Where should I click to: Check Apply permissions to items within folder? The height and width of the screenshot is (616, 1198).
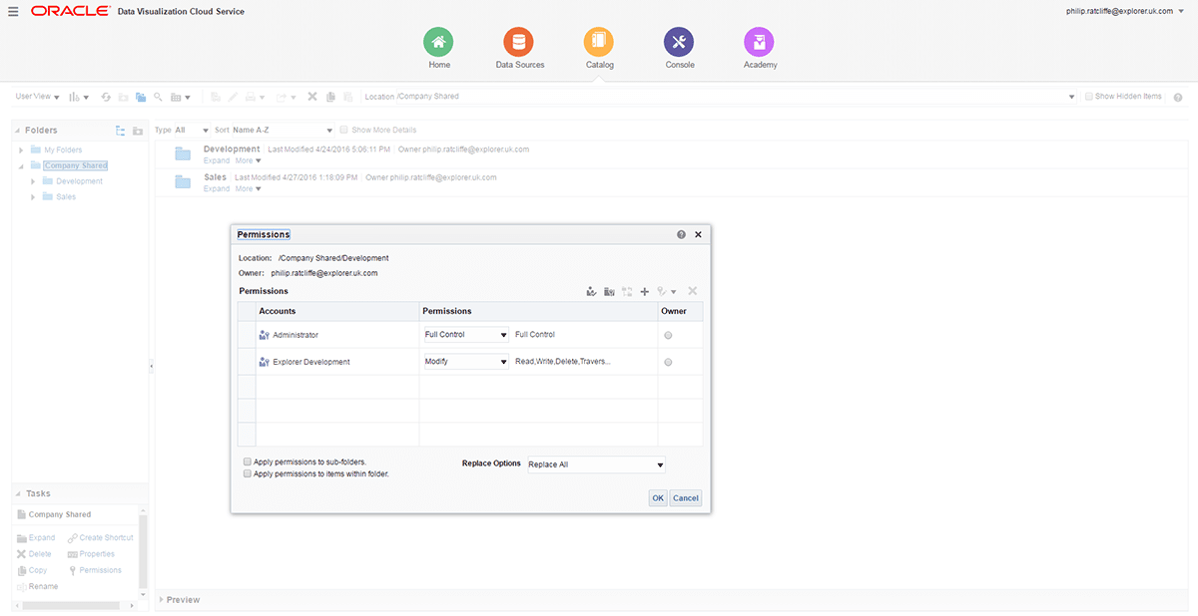pyautogui.click(x=247, y=474)
